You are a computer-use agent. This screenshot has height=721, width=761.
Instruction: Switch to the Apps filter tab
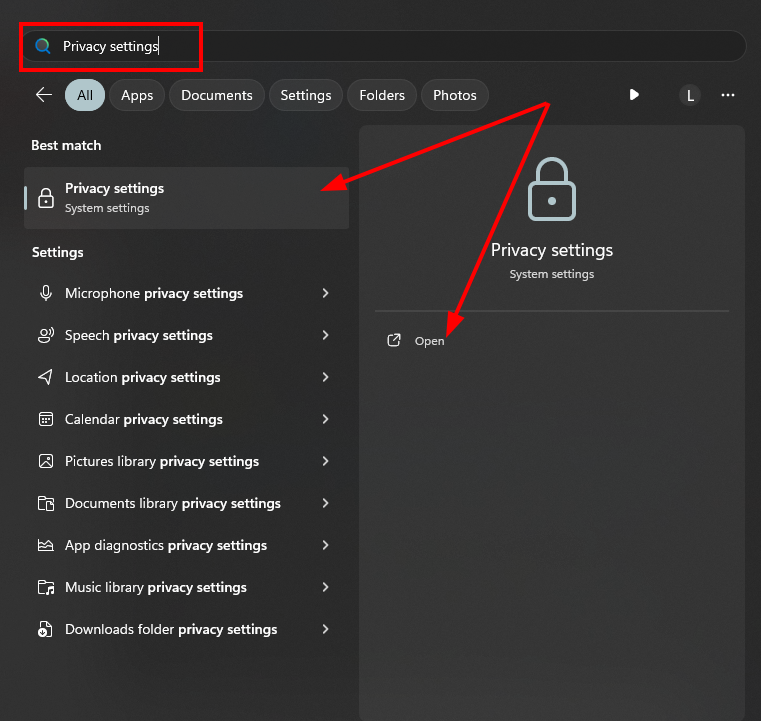pyautogui.click(x=137, y=95)
